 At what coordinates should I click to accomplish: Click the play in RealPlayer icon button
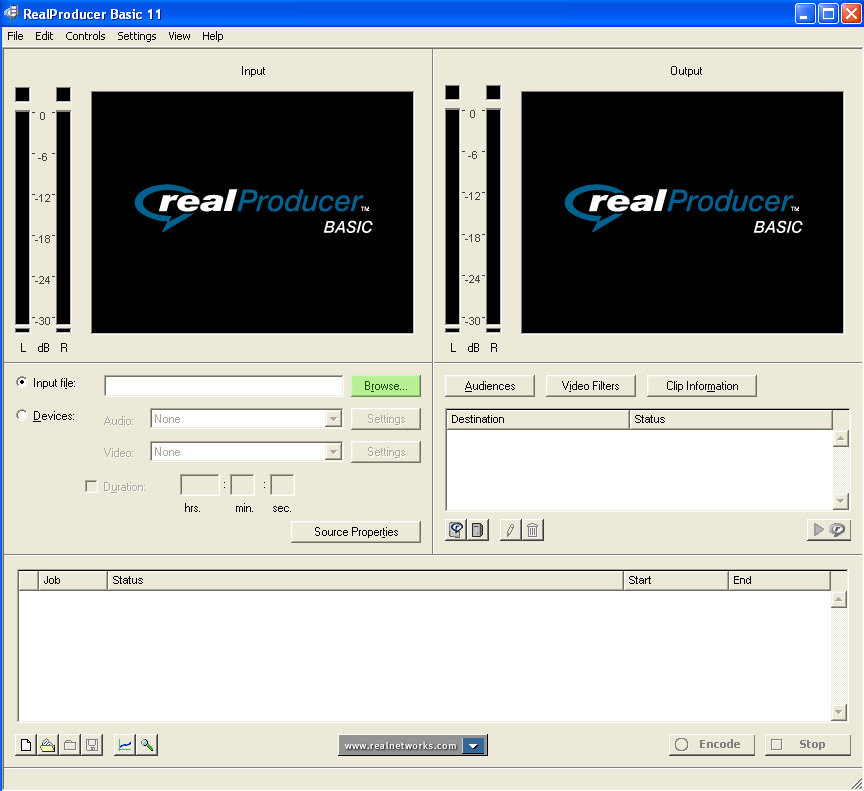pyautogui.click(x=829, y=530)
